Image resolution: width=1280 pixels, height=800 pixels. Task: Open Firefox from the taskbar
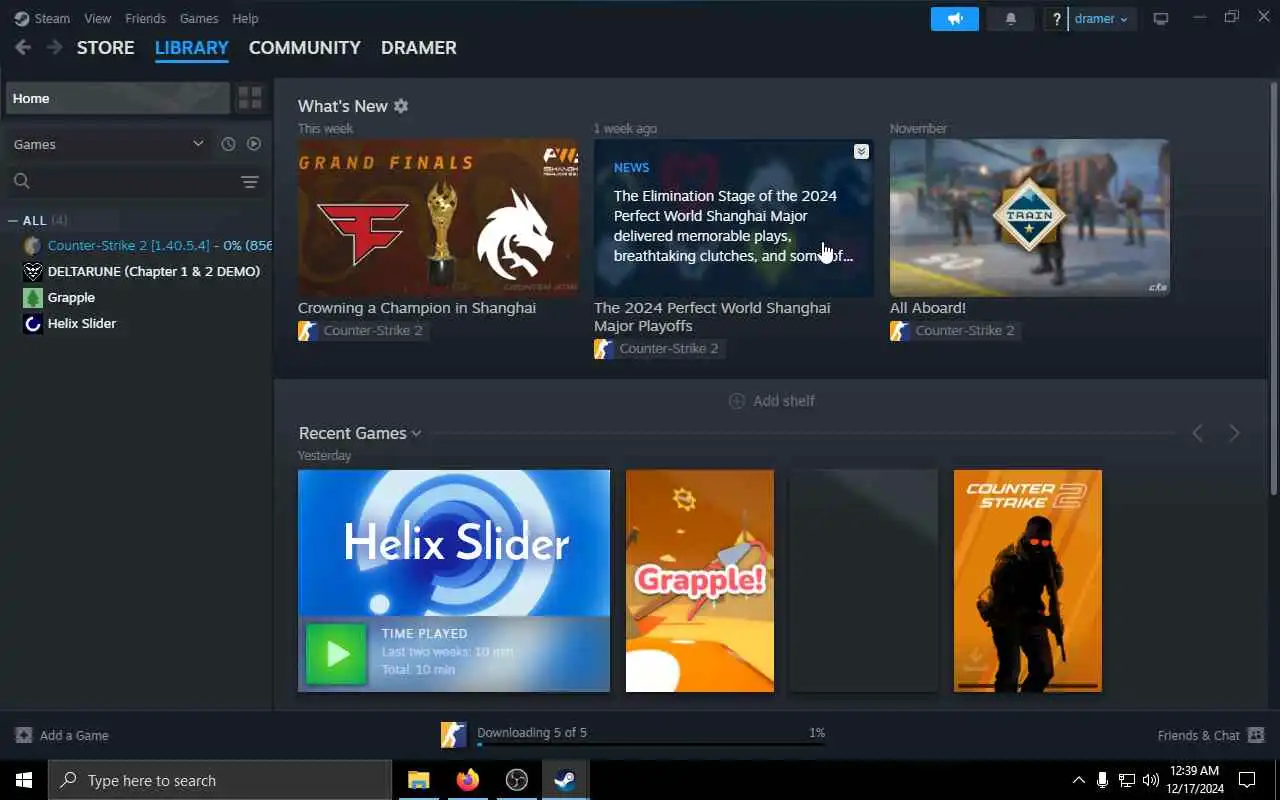click(x=467, y=780)
